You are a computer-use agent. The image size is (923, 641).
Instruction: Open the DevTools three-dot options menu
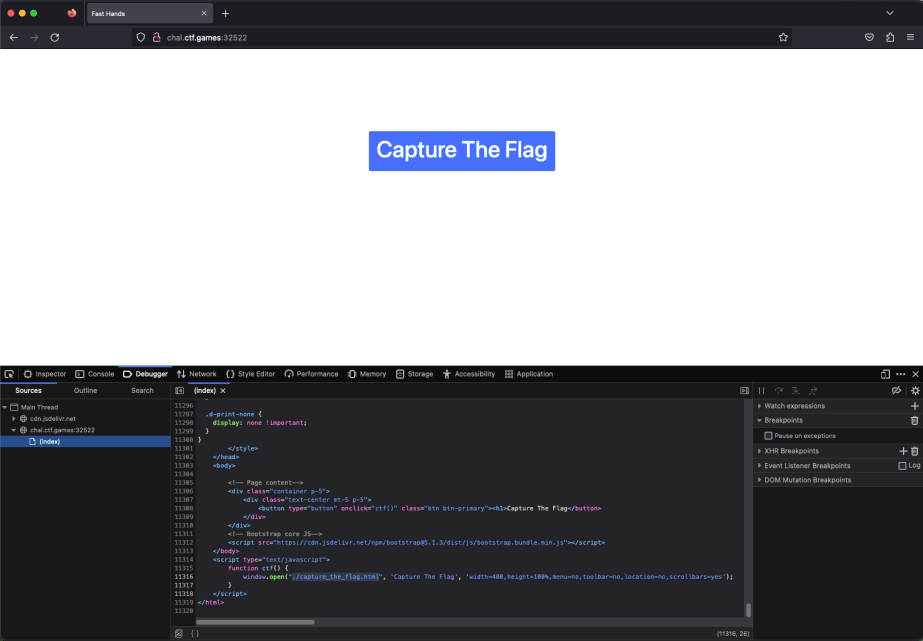coord(901,374)
